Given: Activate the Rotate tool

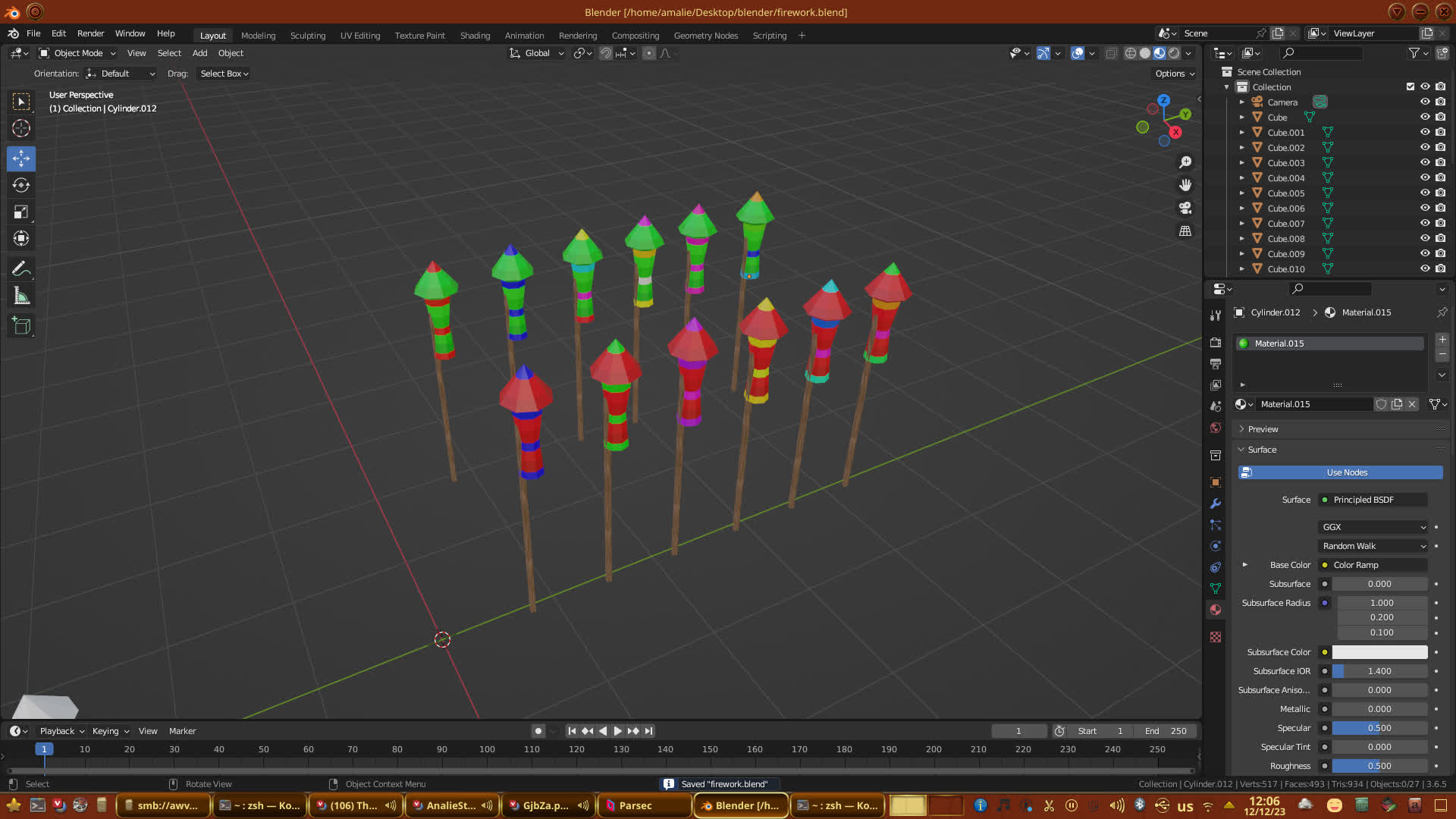Looking at the screenshot, I should [x=21, y=185].
